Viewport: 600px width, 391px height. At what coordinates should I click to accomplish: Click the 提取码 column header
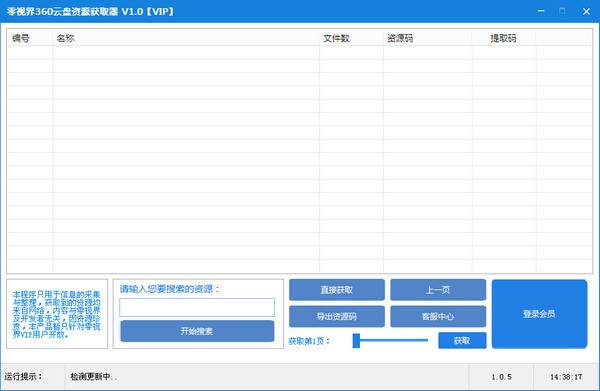[x=504, y=38]
